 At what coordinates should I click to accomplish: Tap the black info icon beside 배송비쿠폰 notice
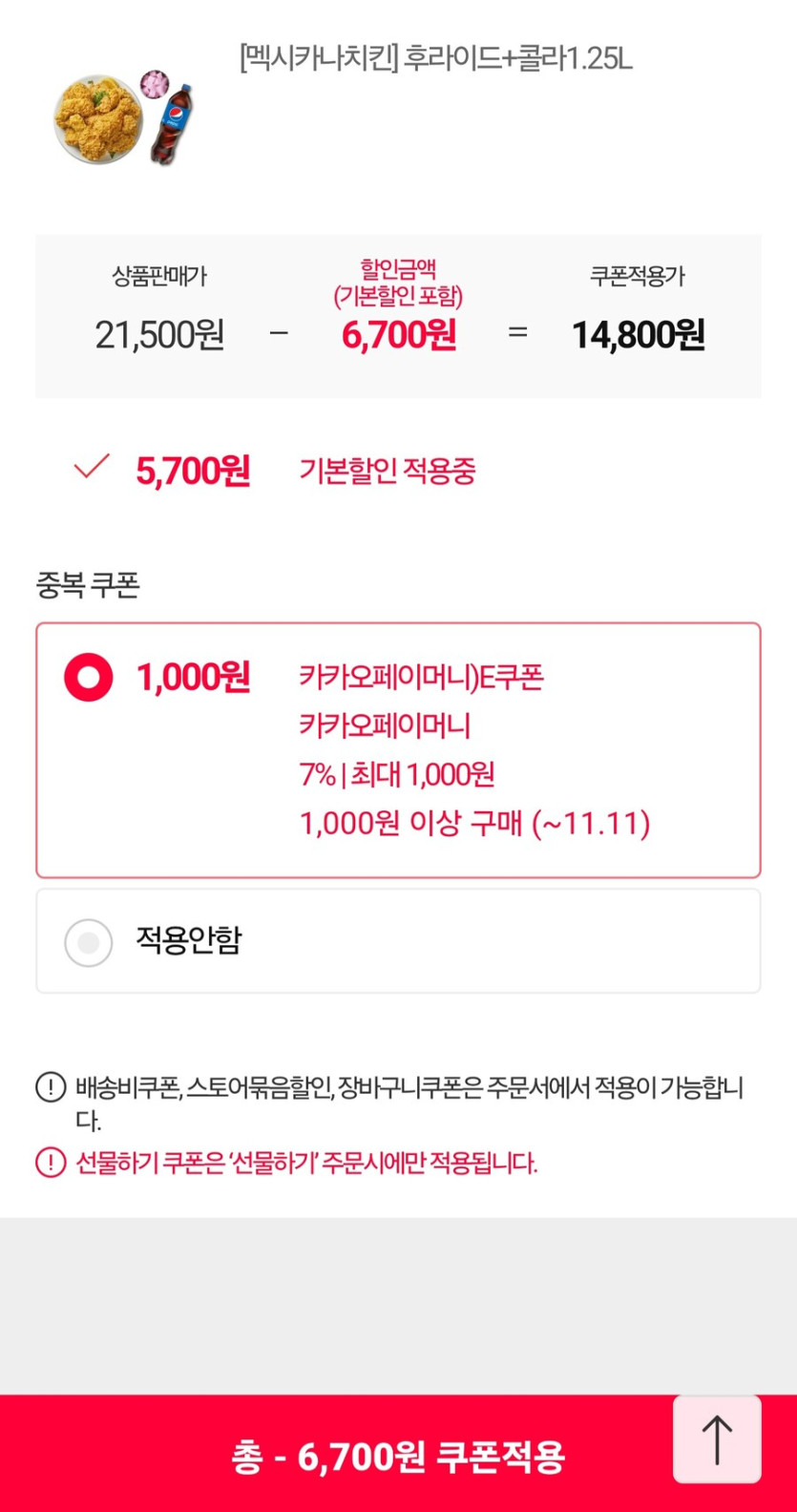click(51, 1087)
